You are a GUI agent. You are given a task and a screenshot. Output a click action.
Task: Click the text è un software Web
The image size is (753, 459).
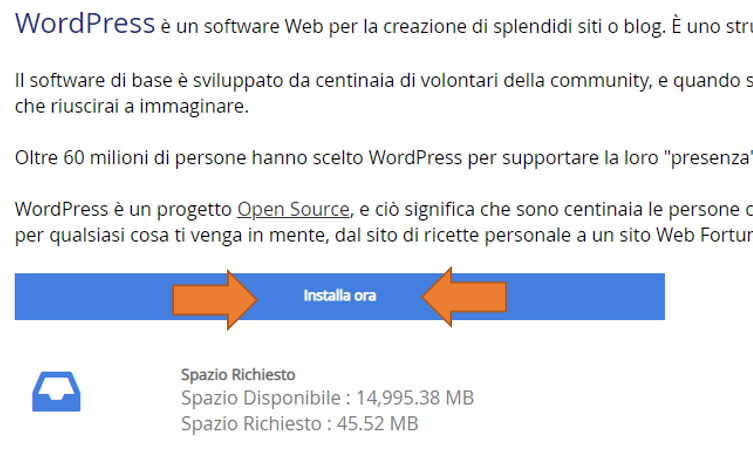242,26
